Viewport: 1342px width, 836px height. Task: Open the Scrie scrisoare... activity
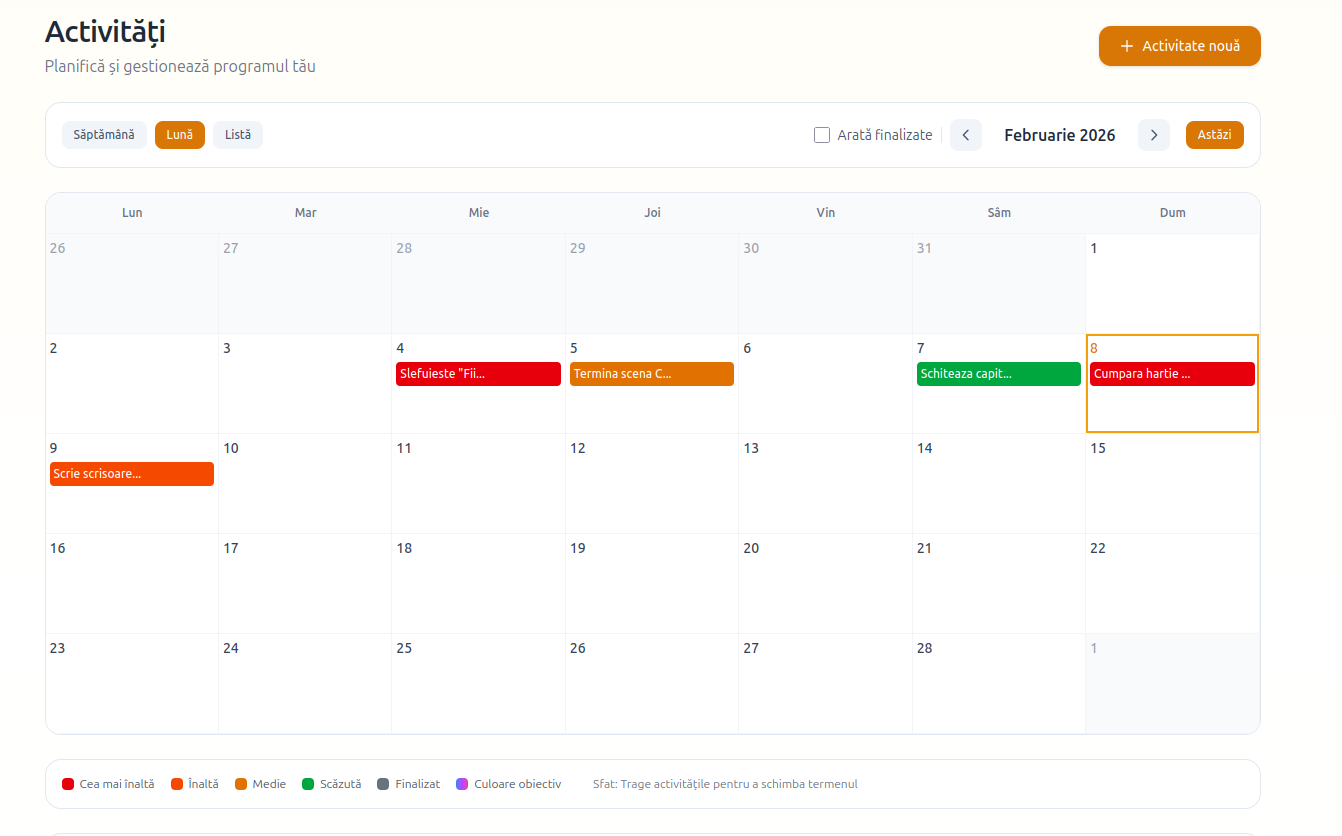(x=132, y=474)
